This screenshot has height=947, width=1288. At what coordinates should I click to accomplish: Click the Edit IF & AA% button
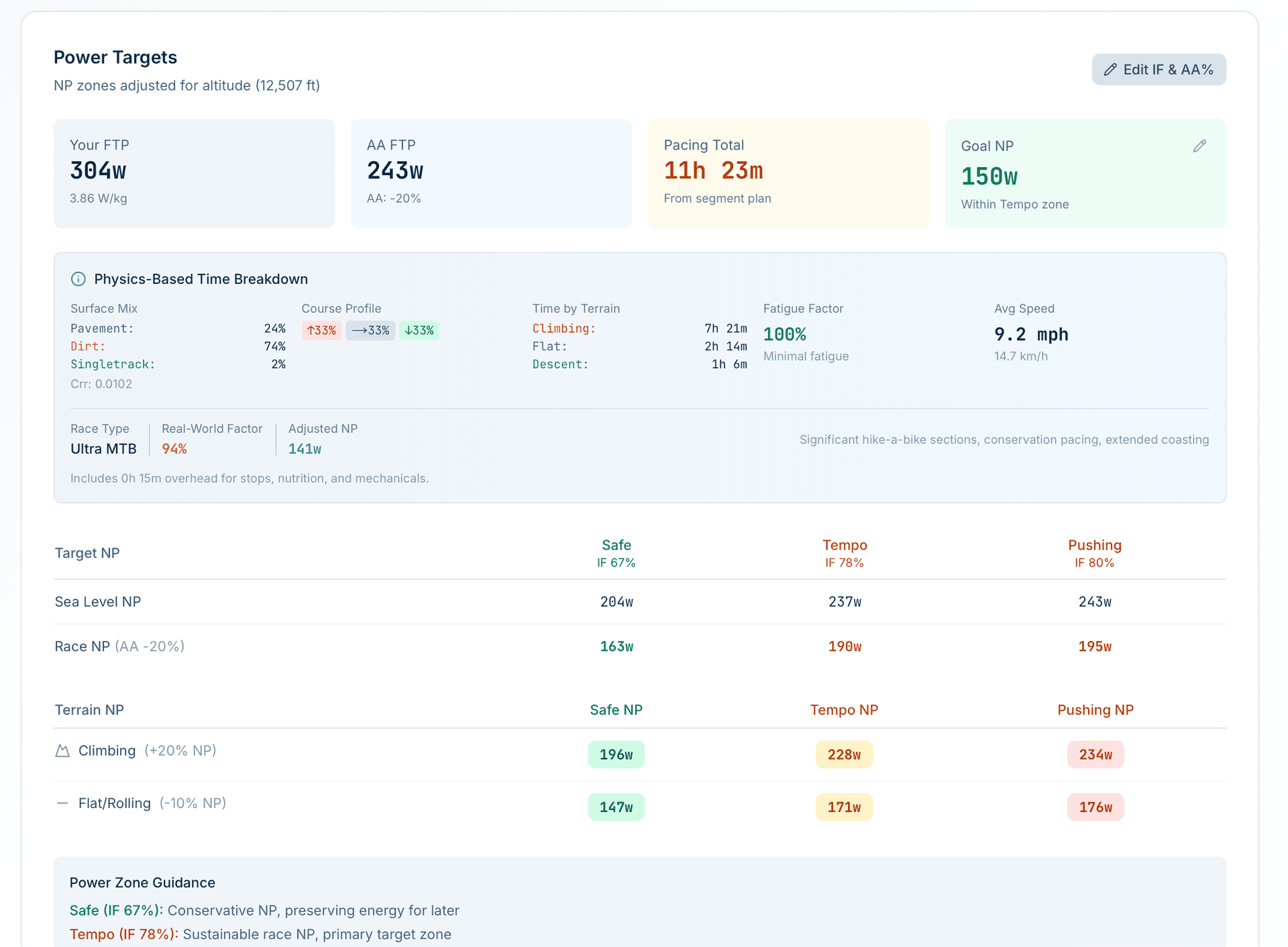coord(1159,70)
